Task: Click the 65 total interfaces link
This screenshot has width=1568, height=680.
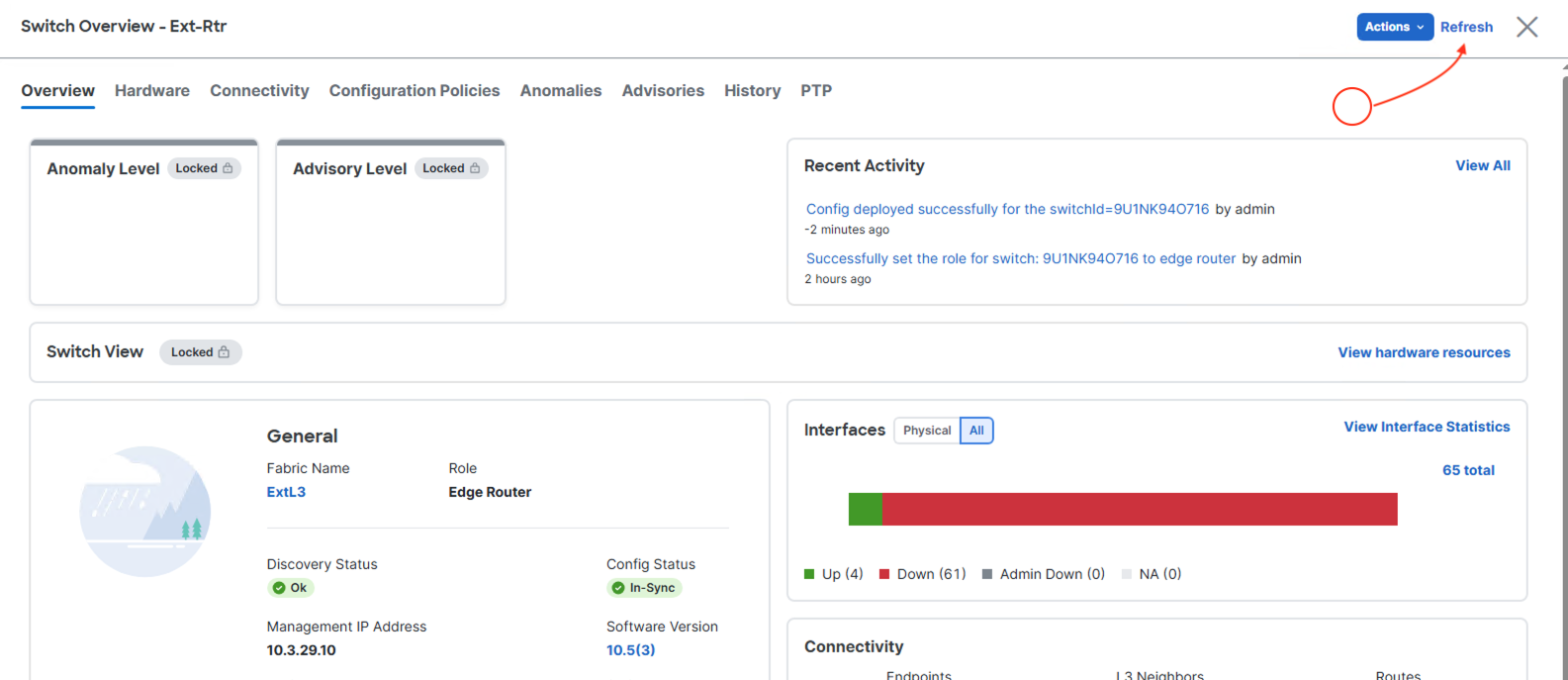Action: (x=1468, y=470)
